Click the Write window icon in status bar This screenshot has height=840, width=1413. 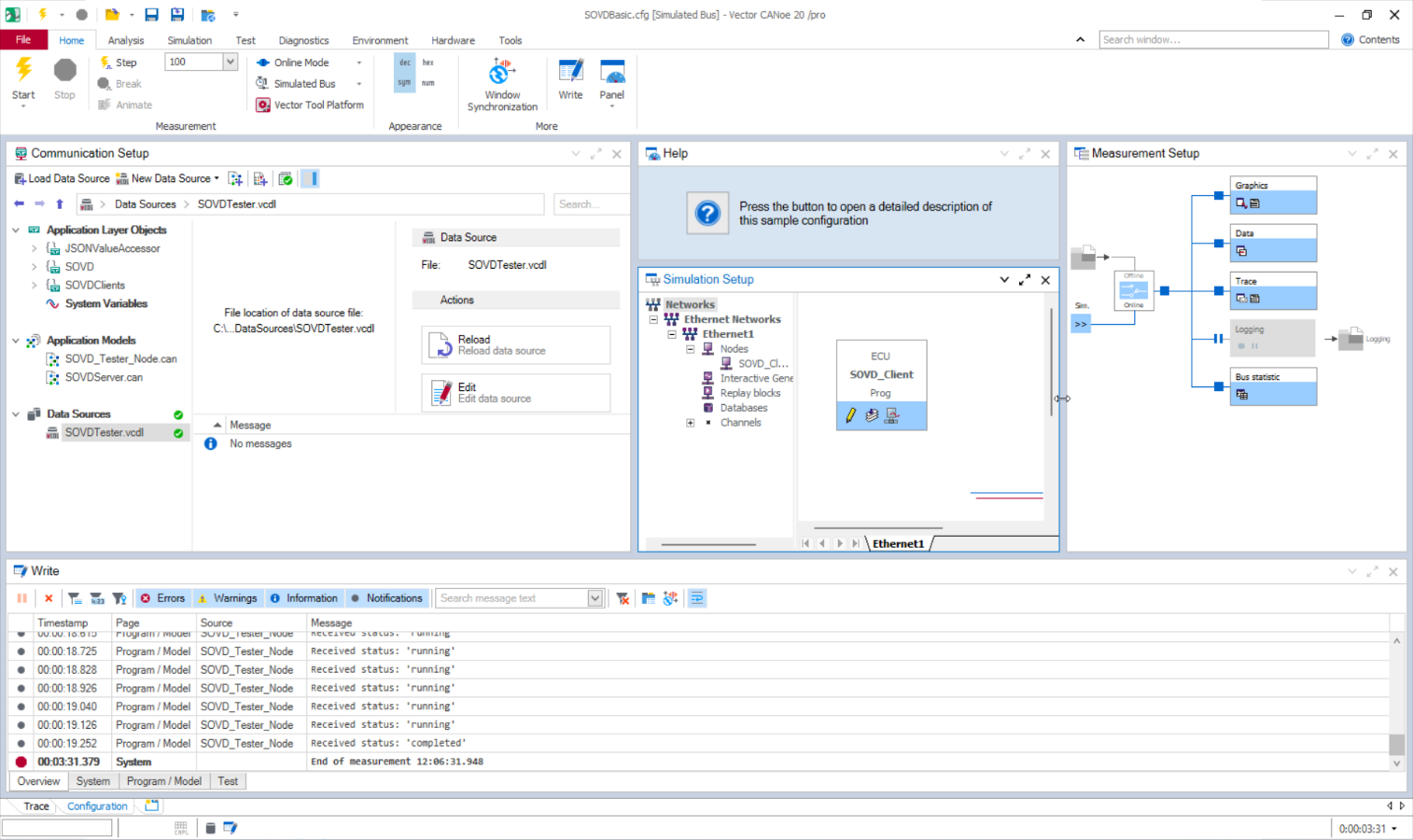(230, 828)
